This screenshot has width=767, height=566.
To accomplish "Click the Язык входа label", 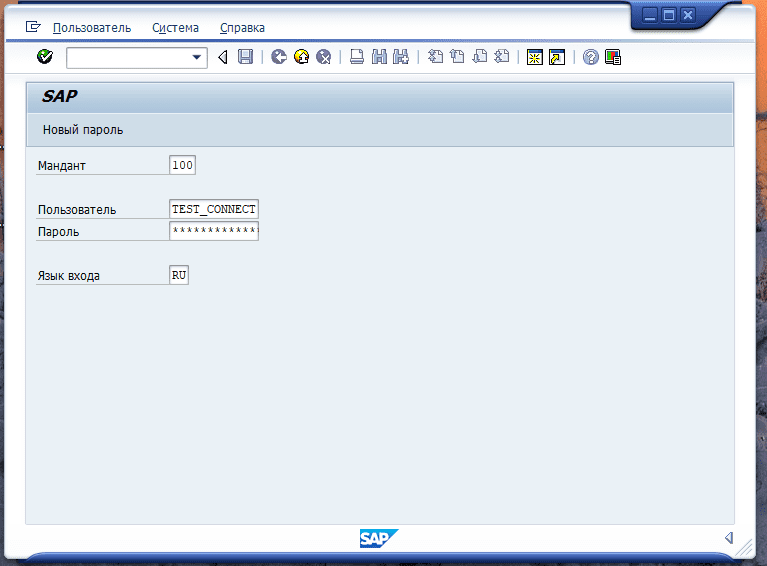I will click(x=68, y=276).
